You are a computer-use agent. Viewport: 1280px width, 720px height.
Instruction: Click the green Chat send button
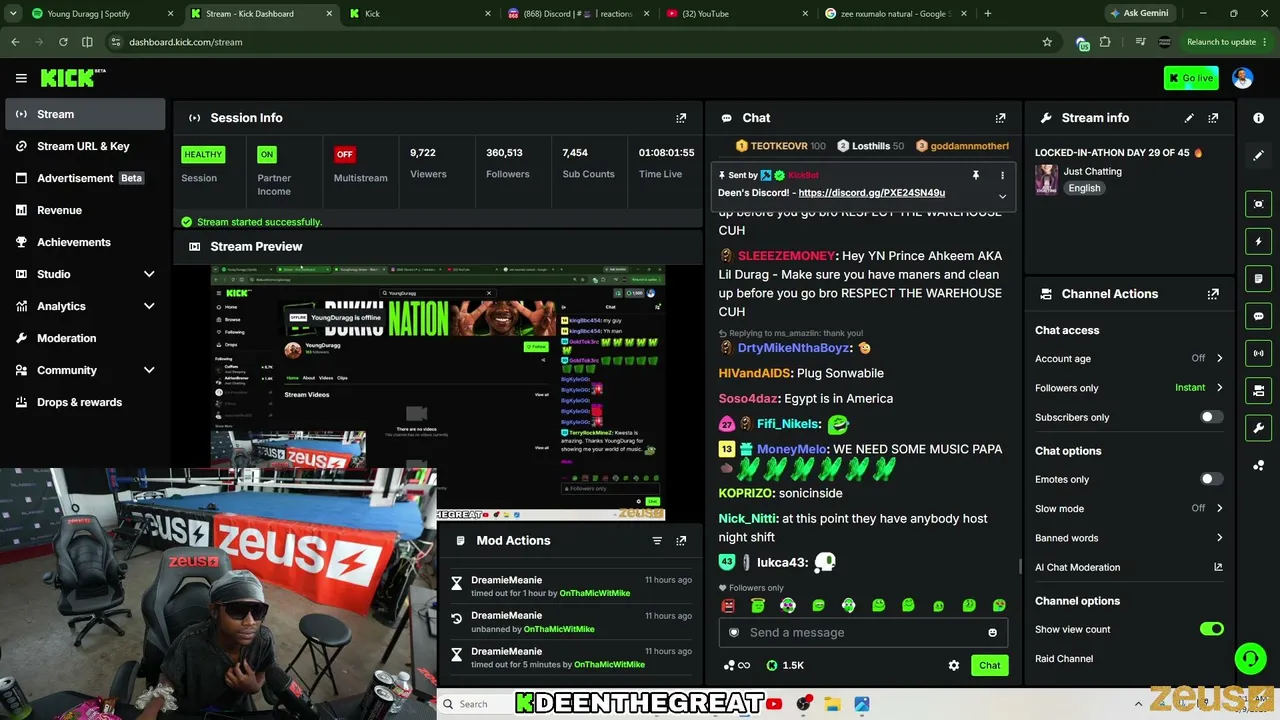coord(989,665)
